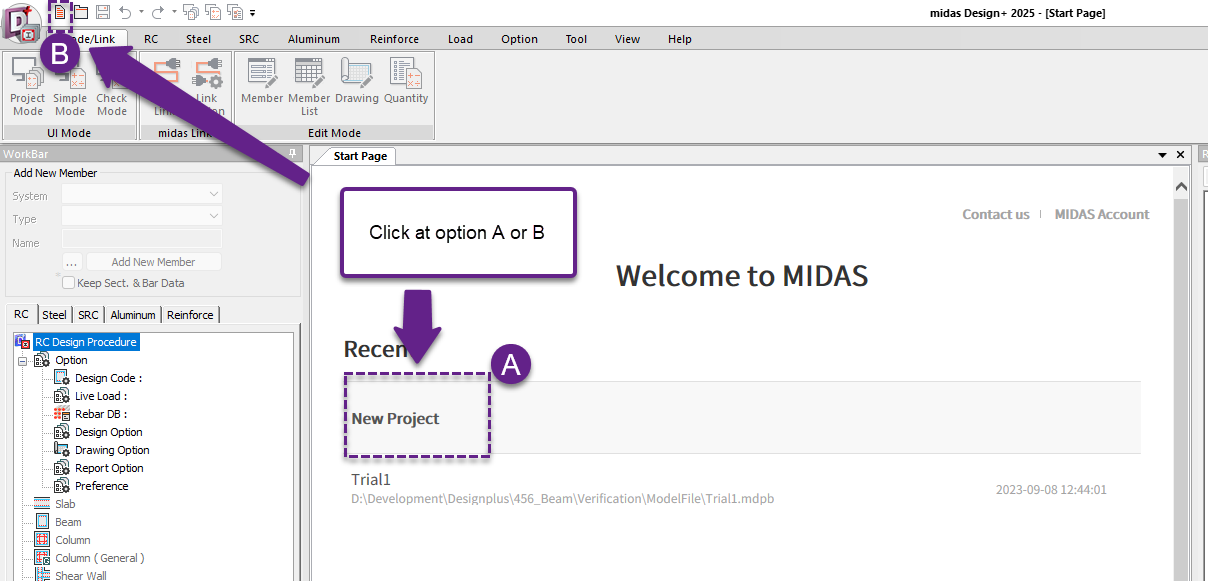This screenshot has height=581, width=1208.
Task: Close the Start Page tab with X
Action: pyautogui.click(x=1180, y=155)
